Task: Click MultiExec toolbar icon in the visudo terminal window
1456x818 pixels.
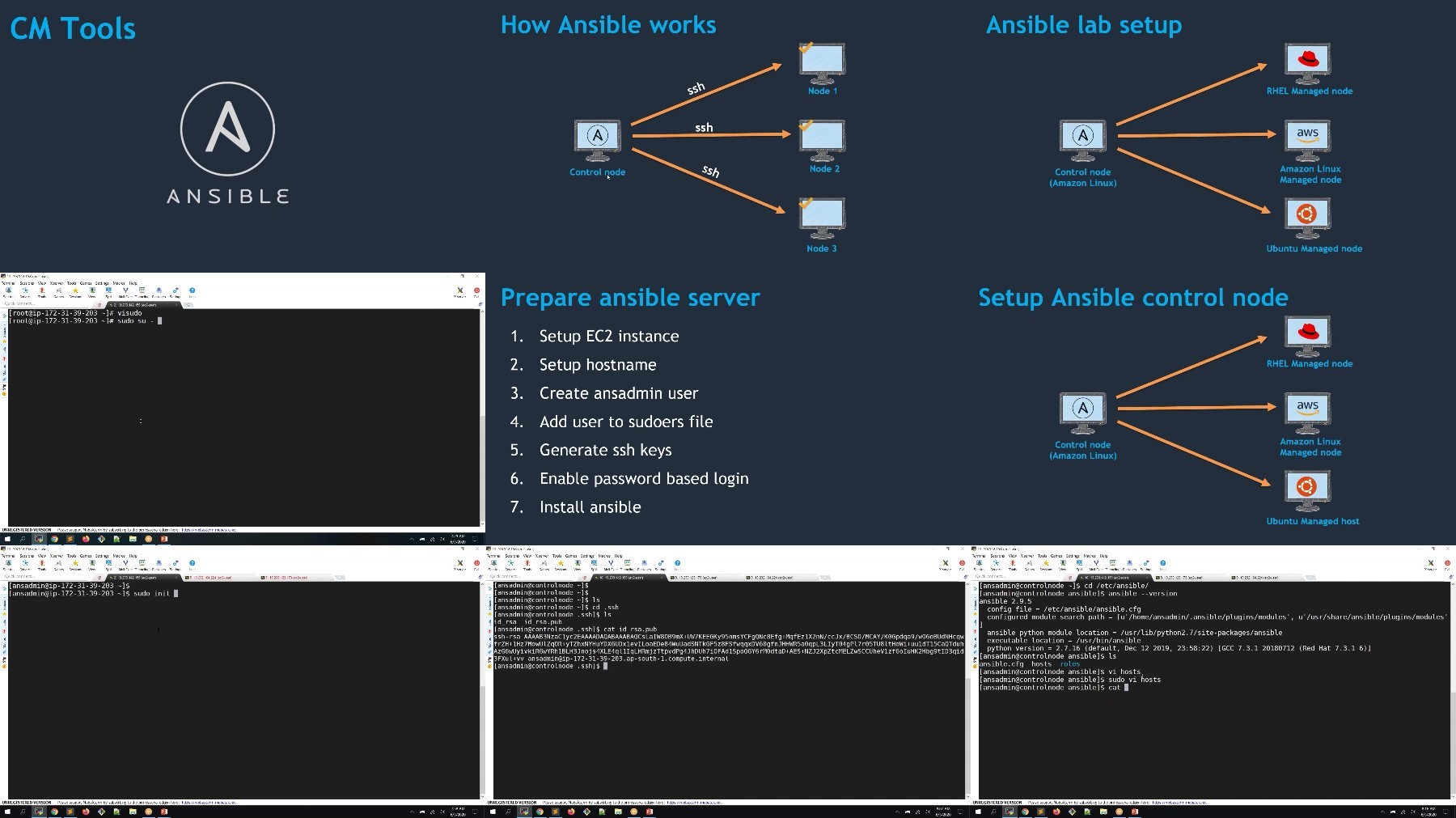Action: click(125, 291)
